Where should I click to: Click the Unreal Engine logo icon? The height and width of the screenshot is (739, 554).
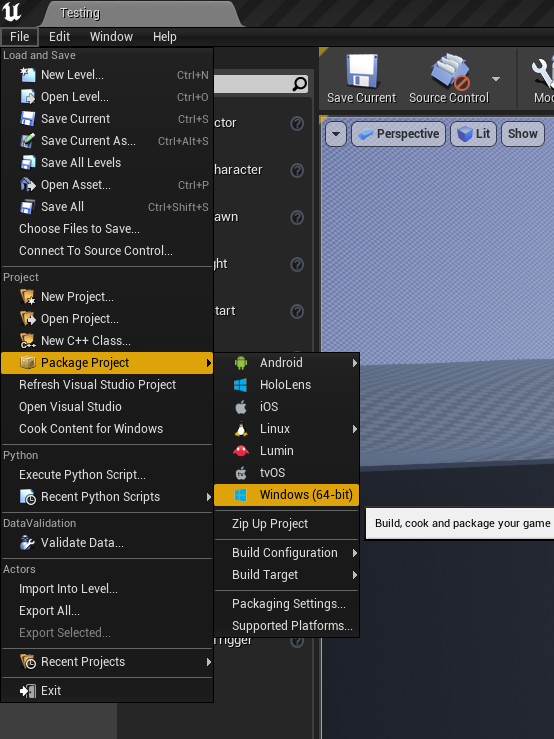(x=11, y=12)
